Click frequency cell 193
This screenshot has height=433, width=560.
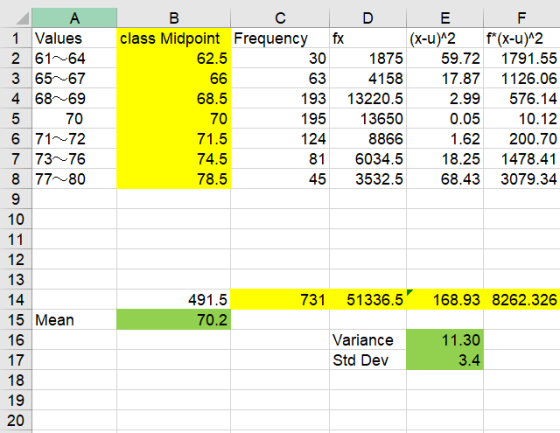tap(280, 99)
